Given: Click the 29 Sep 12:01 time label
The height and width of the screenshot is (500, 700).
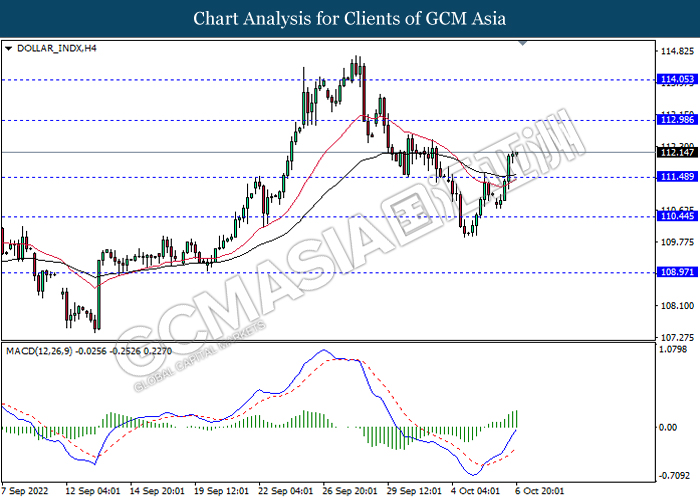Looking at the screenshot, I should (x=414, y=491).
